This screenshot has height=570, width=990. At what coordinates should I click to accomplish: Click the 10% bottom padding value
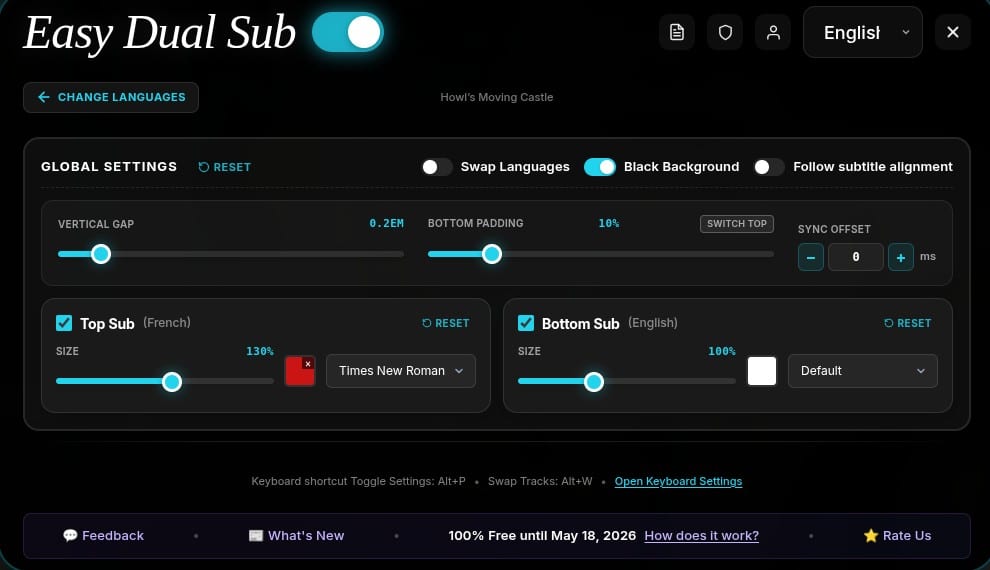tap(609, 223)
